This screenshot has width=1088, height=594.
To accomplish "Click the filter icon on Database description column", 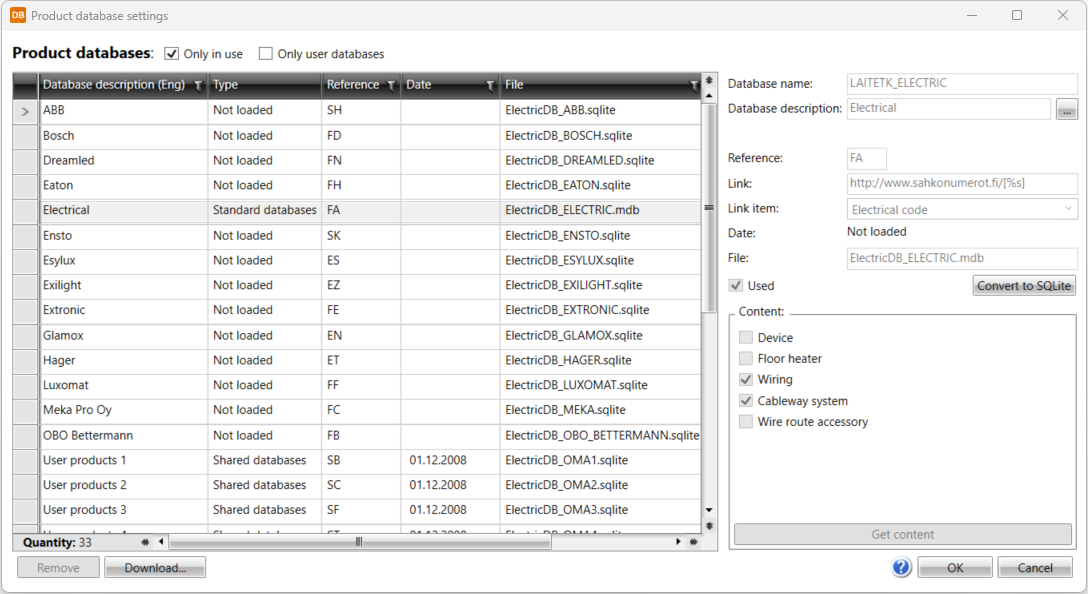I will click(198, 86).
